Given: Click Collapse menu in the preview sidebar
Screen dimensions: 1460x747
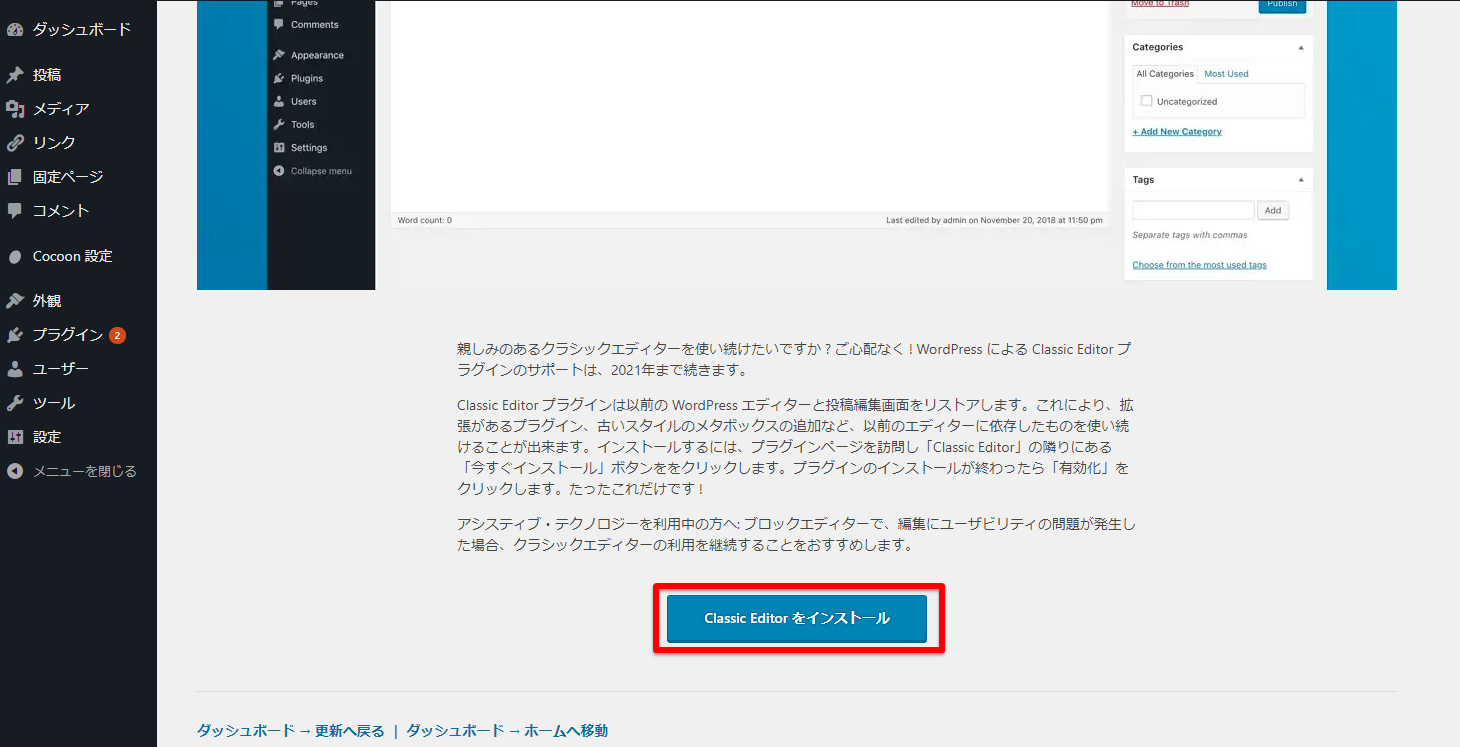Looking at the screenshot, I should click(x=321, y=171).
